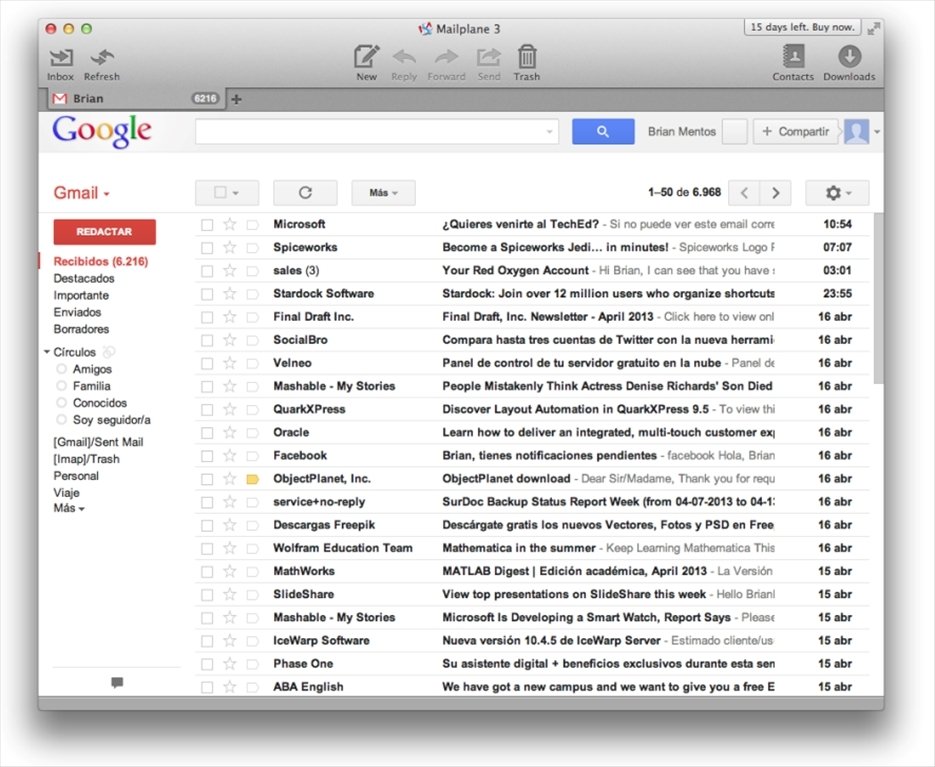
Task: Go to previous page of messages
Action: click(744, 193)
